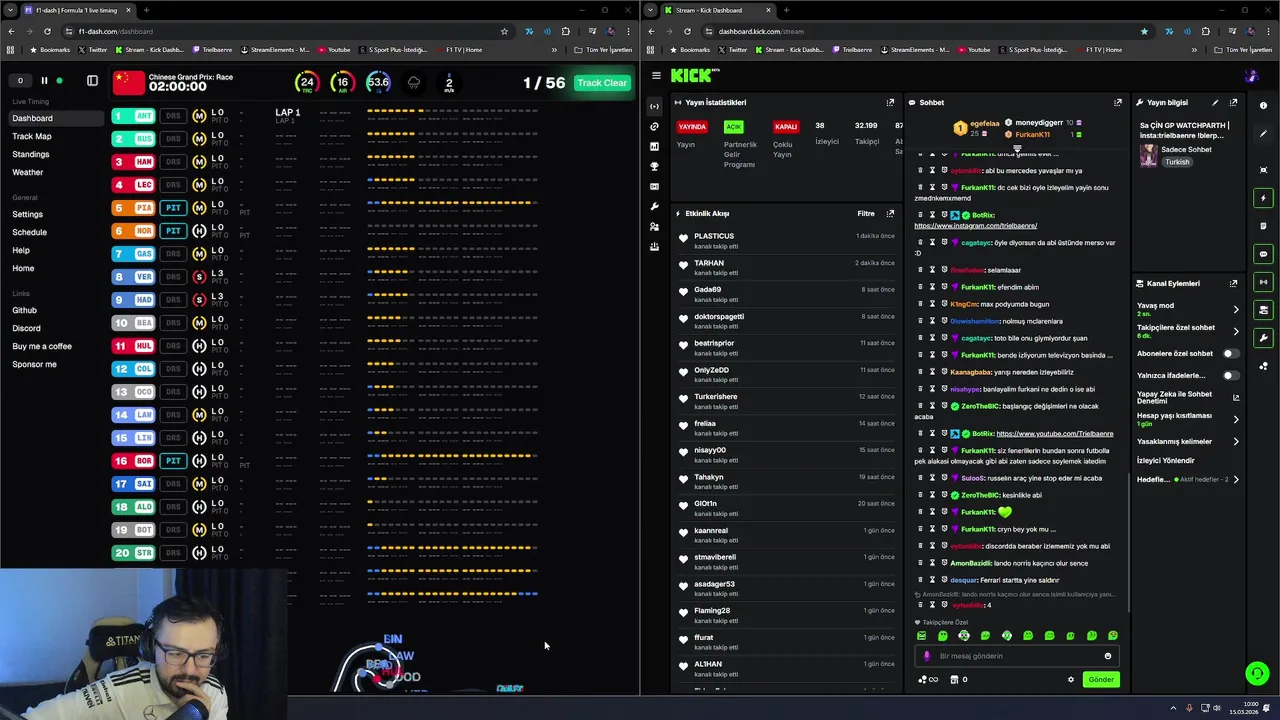Viewport: 1280px width, 720px height.
Task: Toggle Yalnızca ifadelerle switch
Action: (1230, 375)
